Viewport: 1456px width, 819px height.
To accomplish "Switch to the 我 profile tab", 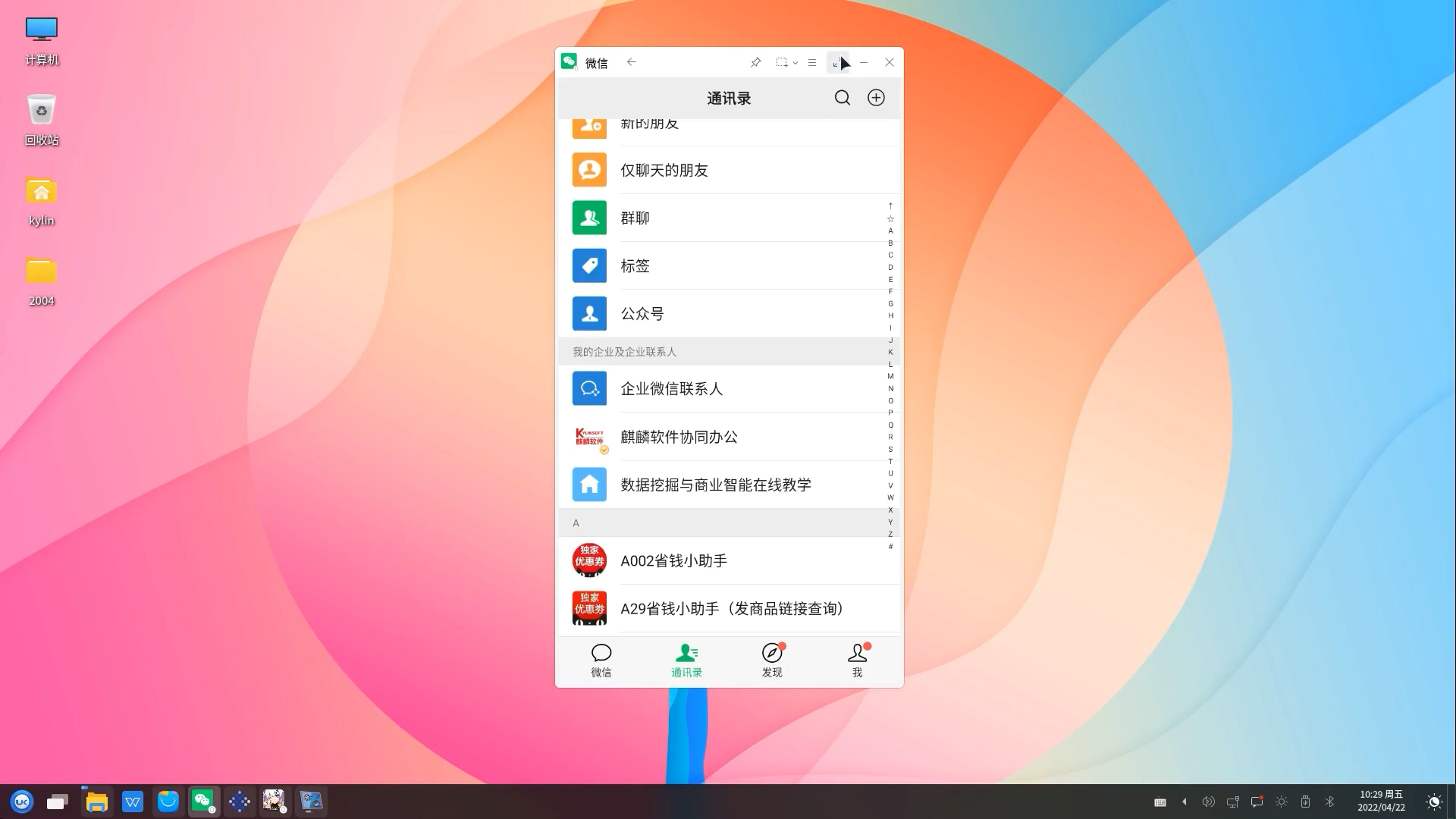I will pos(856,660).
